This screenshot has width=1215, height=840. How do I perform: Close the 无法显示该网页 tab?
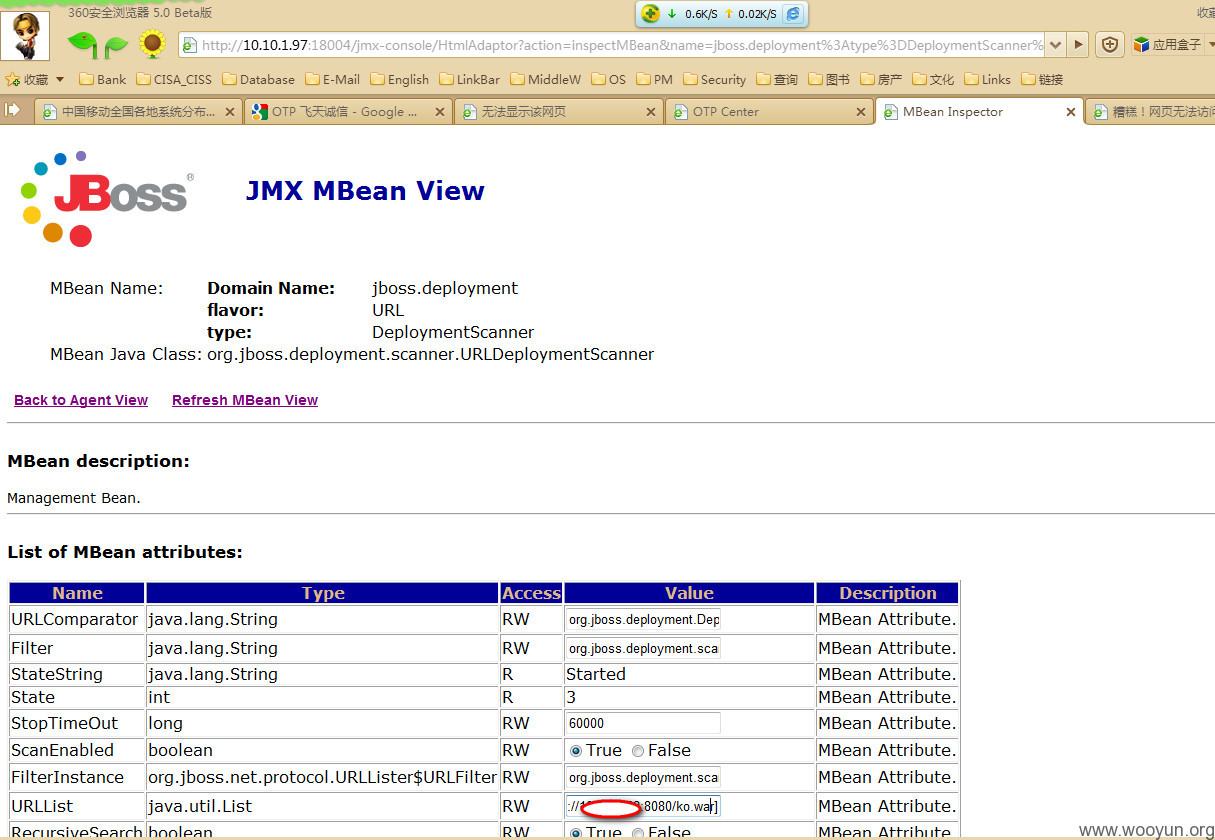pos(651,112)
